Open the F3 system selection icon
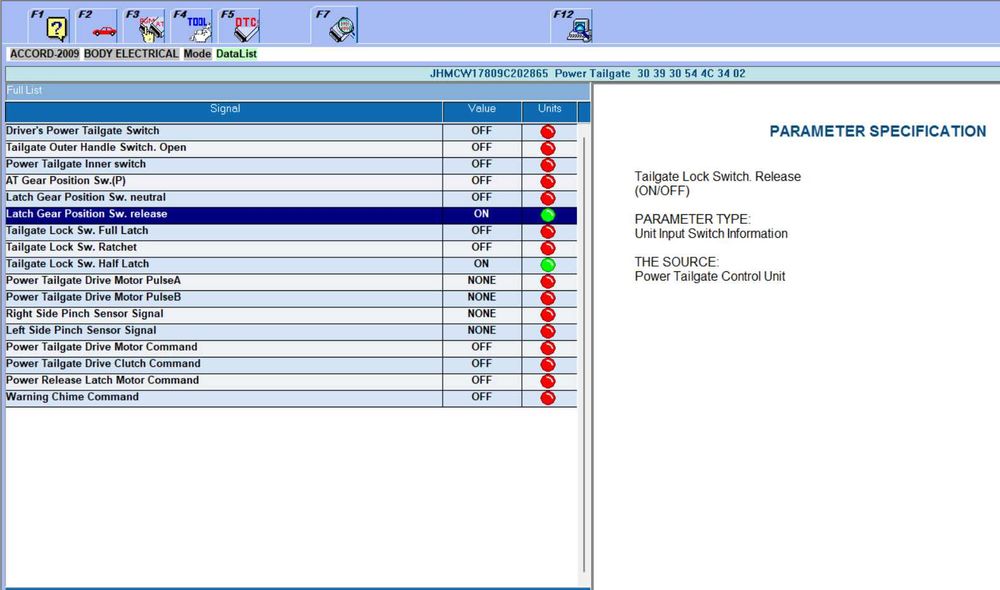Screen dimensions: 1000x590 tap(152, 27)
